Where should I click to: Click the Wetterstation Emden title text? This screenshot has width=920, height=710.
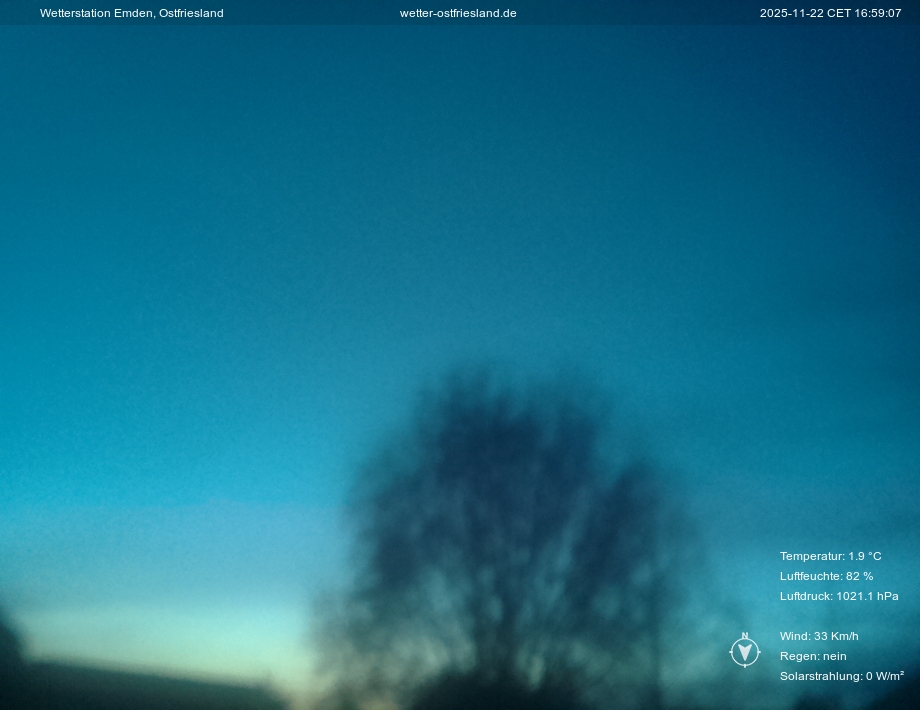tap(97, 13)
